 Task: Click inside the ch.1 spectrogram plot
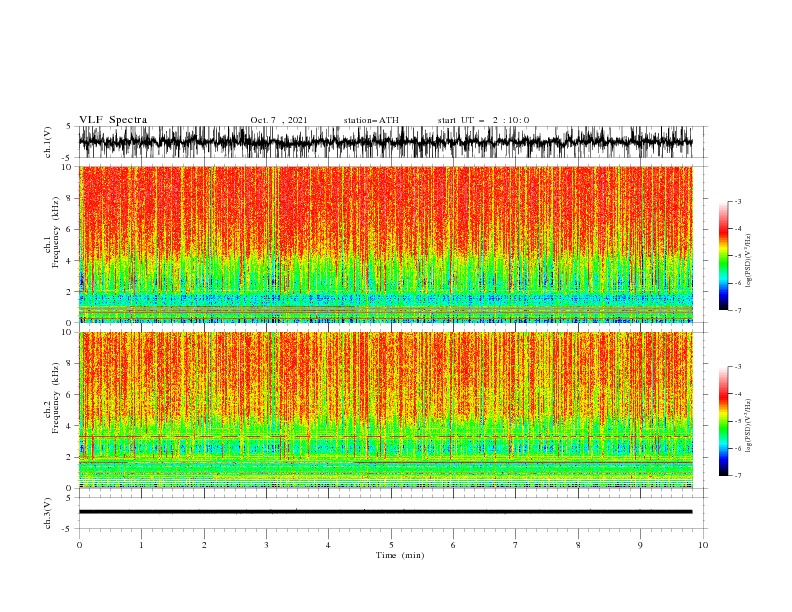coord(385,244)
